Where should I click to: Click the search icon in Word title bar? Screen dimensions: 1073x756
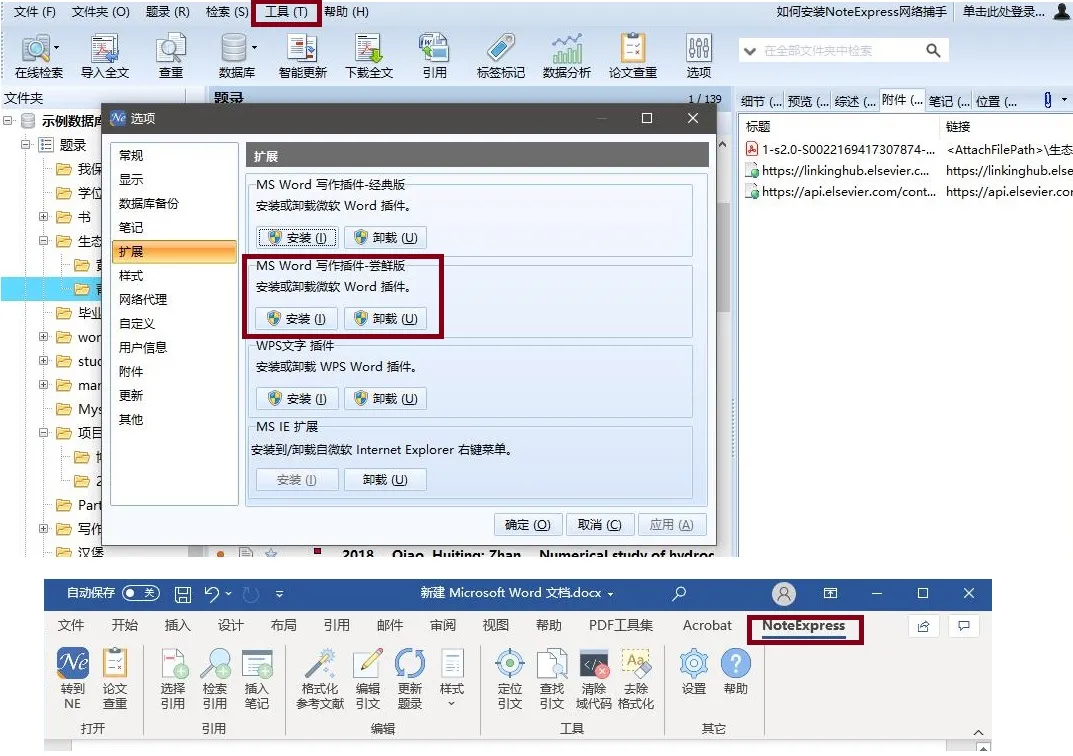pos(679,593)
